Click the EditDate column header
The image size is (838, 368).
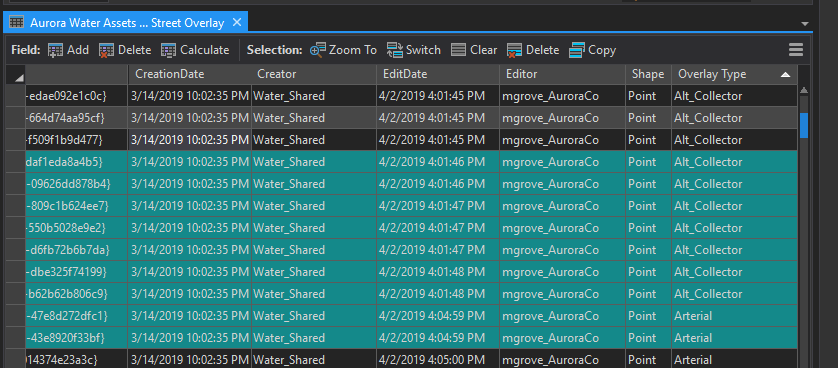tap(438, 75)
